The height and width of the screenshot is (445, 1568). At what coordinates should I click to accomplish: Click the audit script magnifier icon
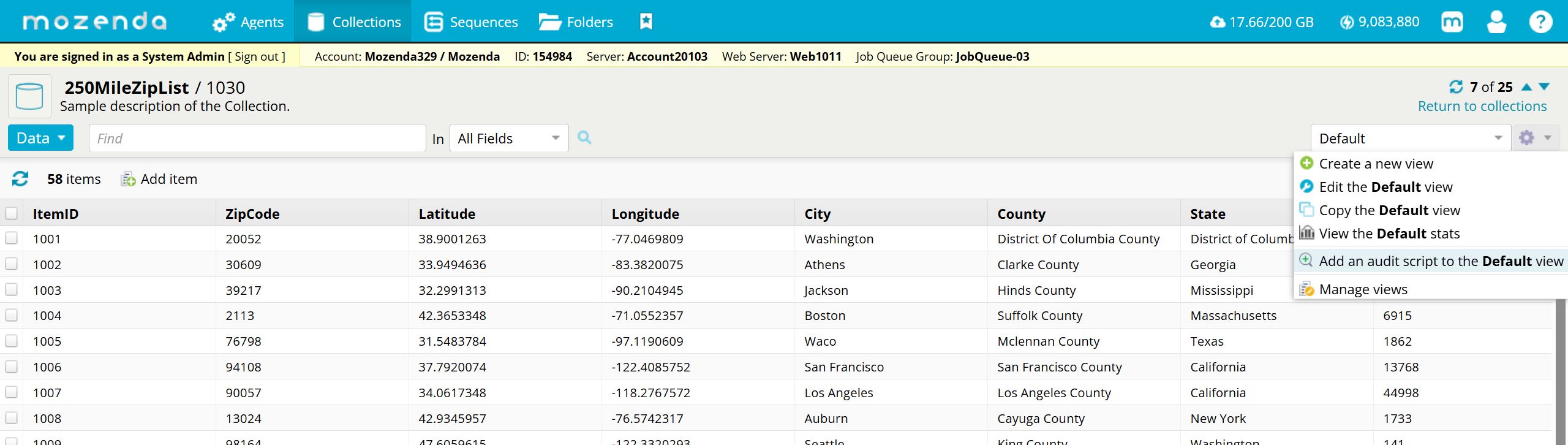1306,260
